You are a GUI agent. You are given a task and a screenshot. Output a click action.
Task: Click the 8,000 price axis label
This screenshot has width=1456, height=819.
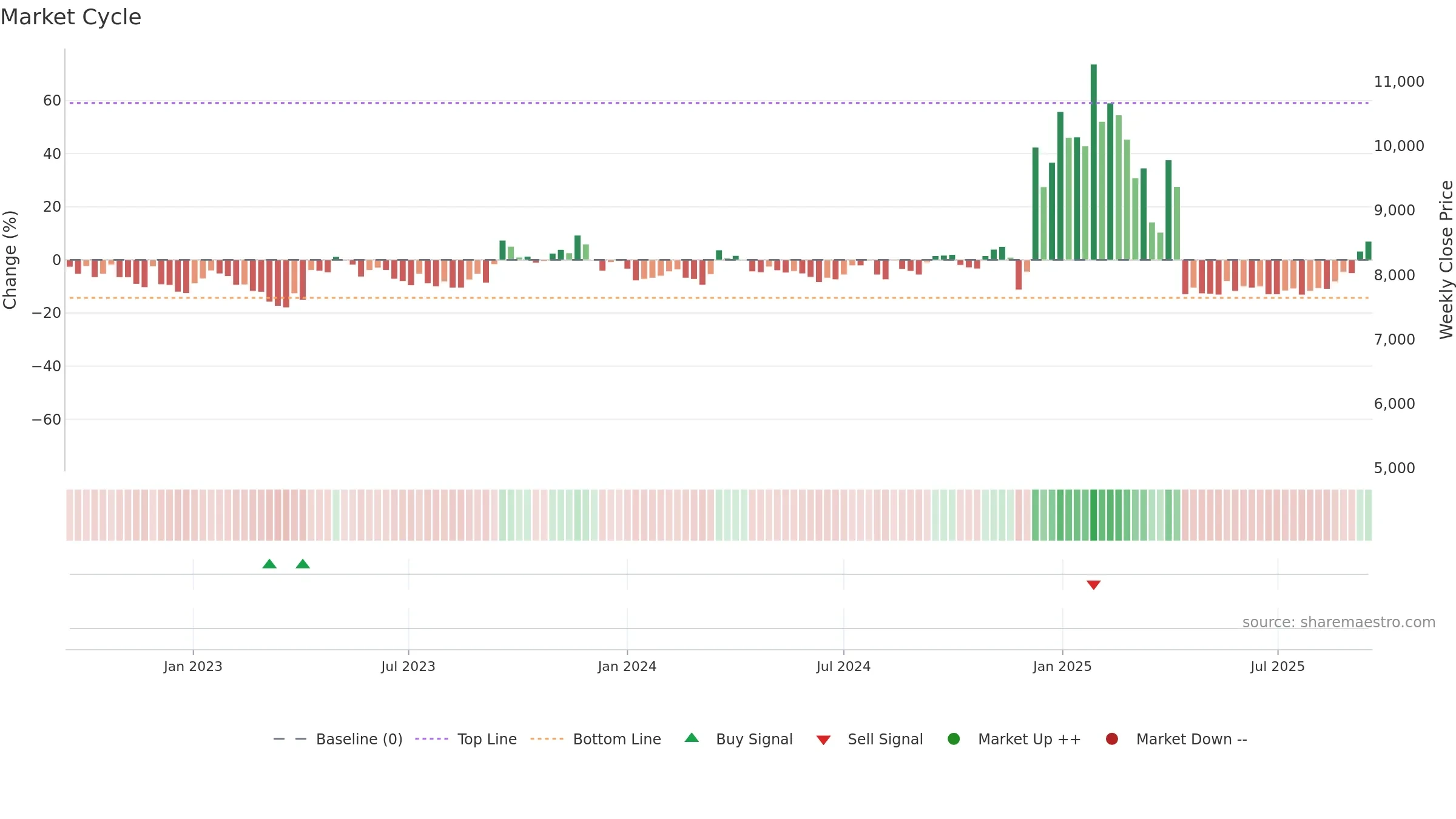pos(1395,275)
